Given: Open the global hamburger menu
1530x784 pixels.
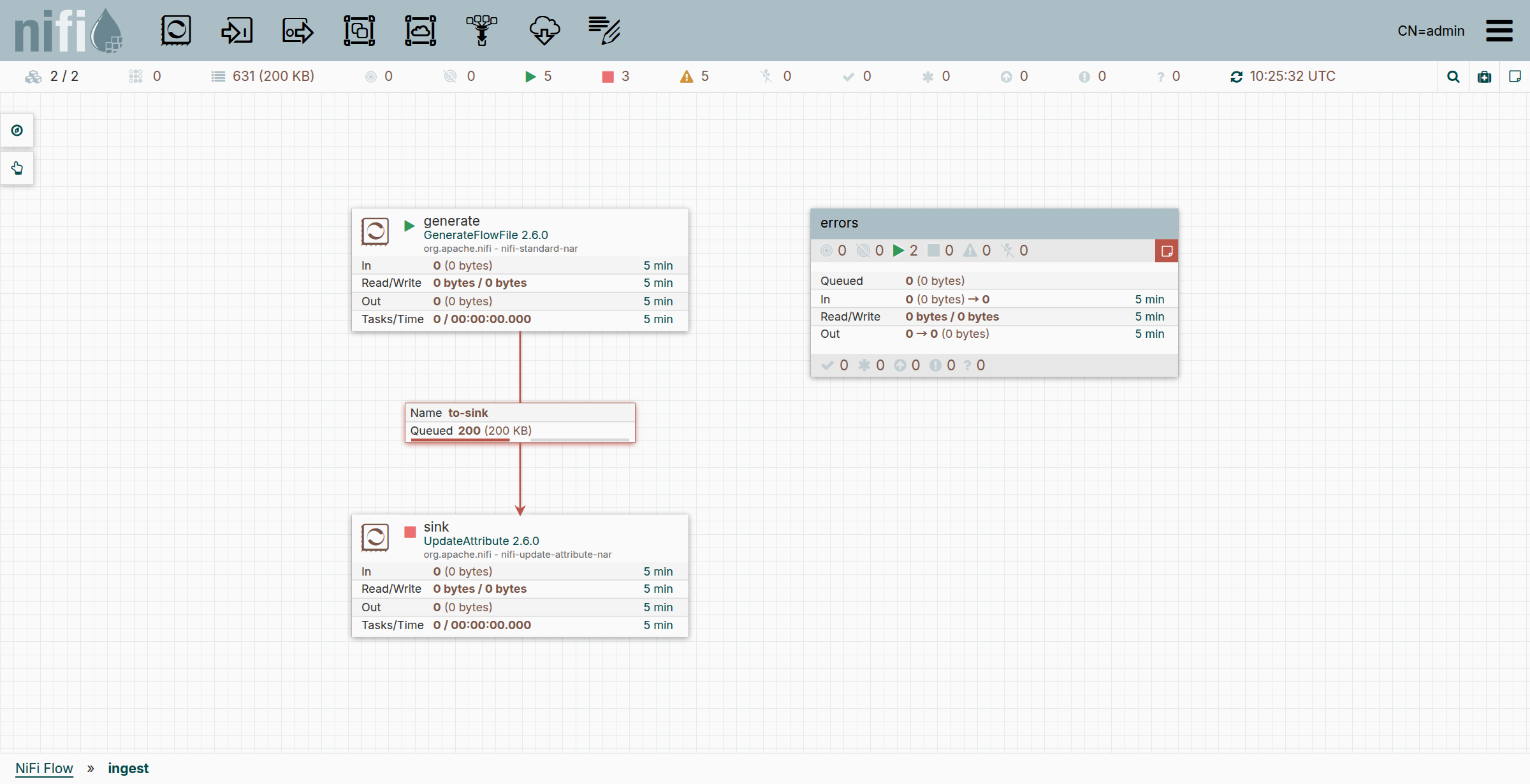Looking at the screenshot, I should (x=1499, y=30).
